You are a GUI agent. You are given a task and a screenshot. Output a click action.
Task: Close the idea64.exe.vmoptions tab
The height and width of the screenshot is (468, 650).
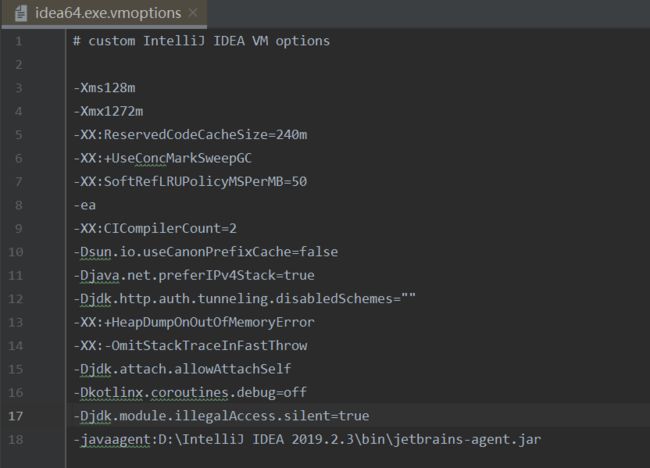(193, 13)
